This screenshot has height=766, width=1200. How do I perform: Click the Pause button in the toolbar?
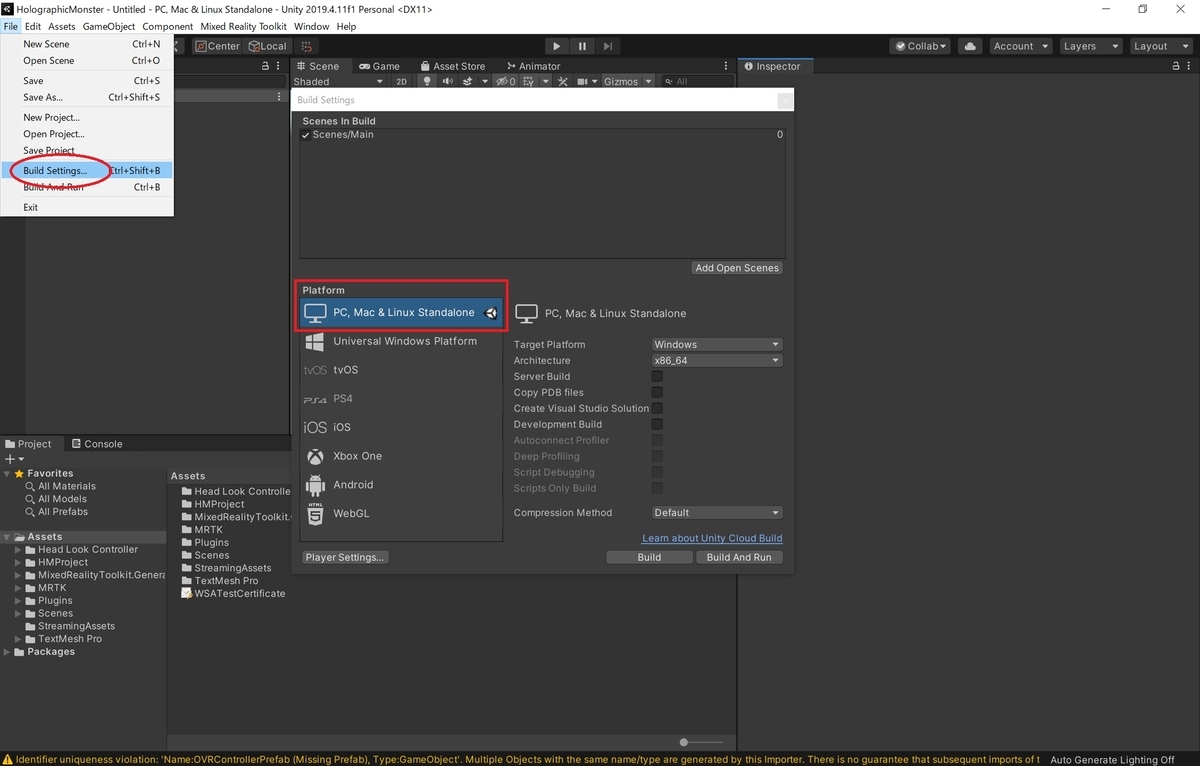click(x=582, y=46)
